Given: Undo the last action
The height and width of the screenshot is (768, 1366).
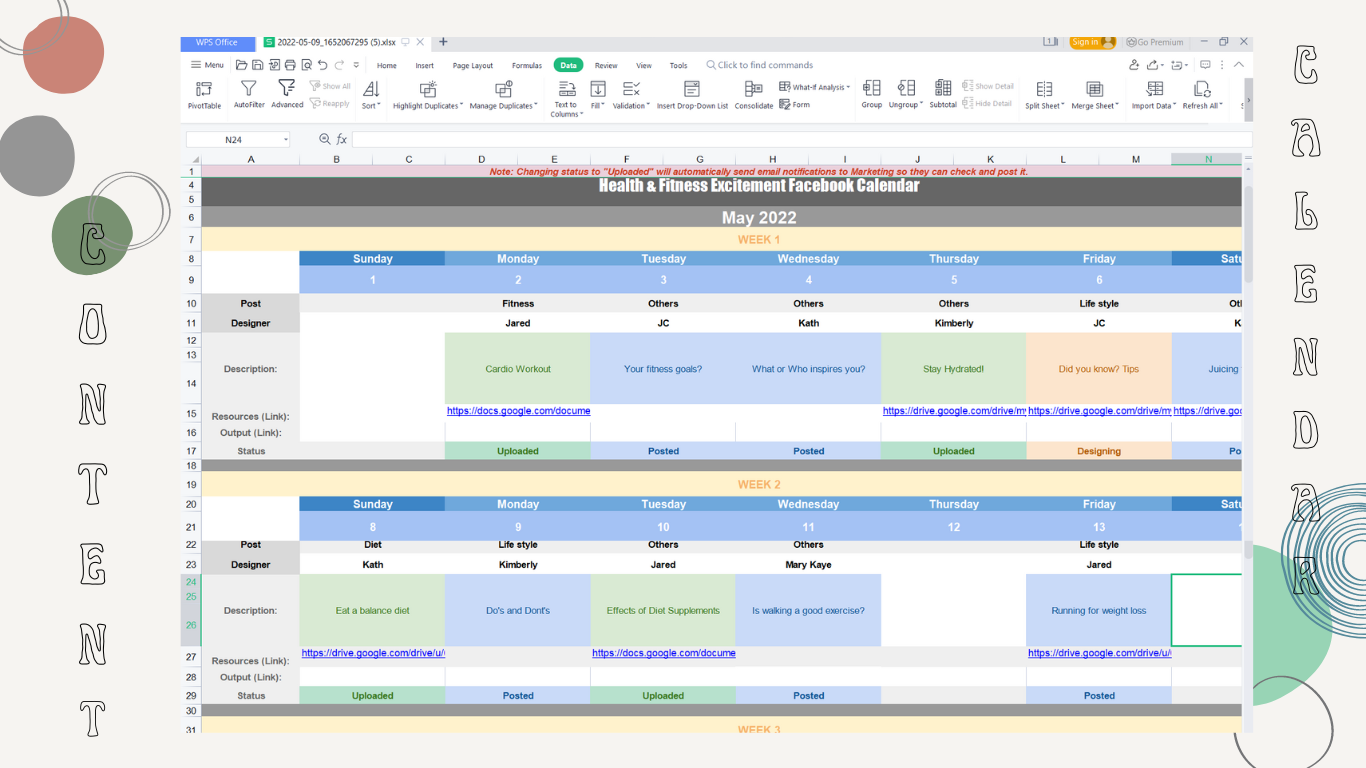Looking at the screenshot, I should [322, 65].
